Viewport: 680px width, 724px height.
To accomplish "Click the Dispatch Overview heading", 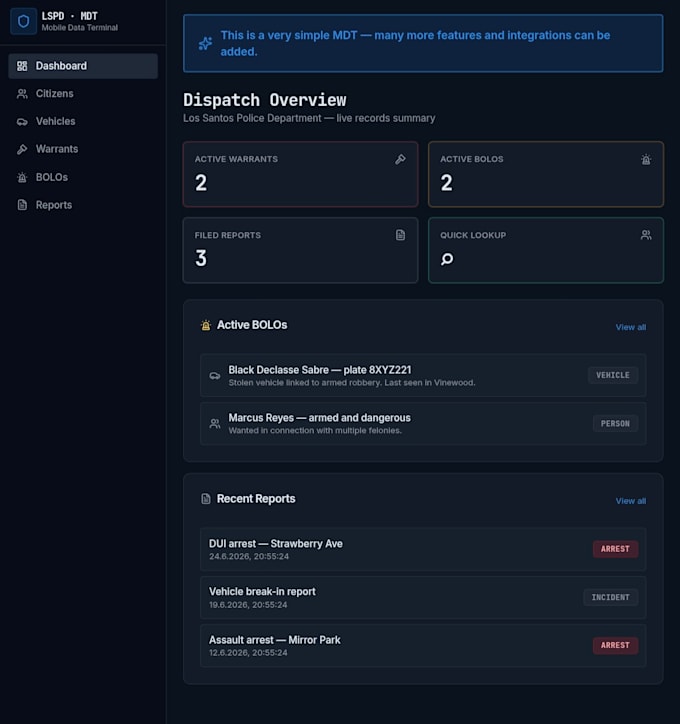I will tap(265, 100).
